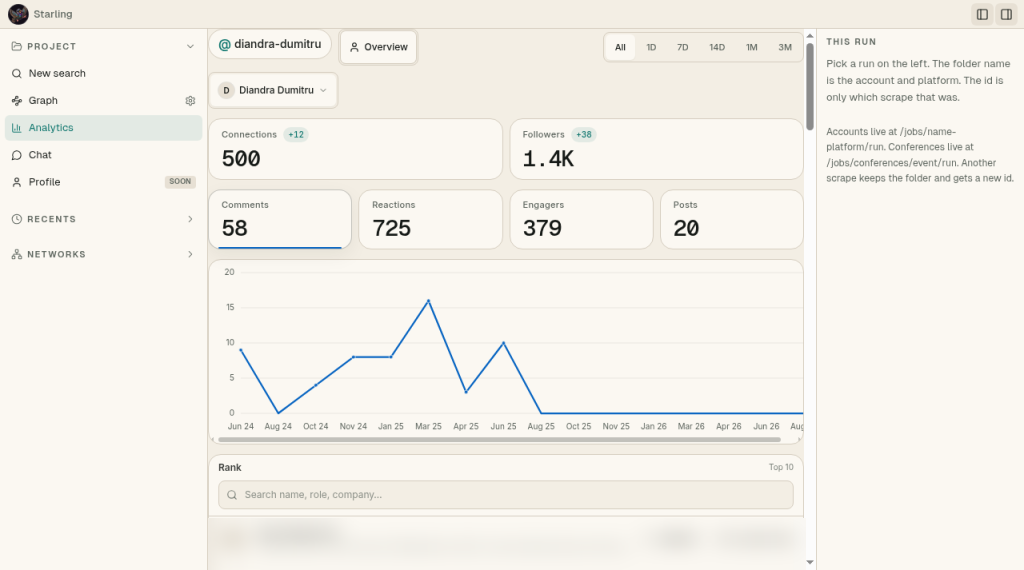
Task: Click the Jun 25 data point on chart
Action: point(504,343)
